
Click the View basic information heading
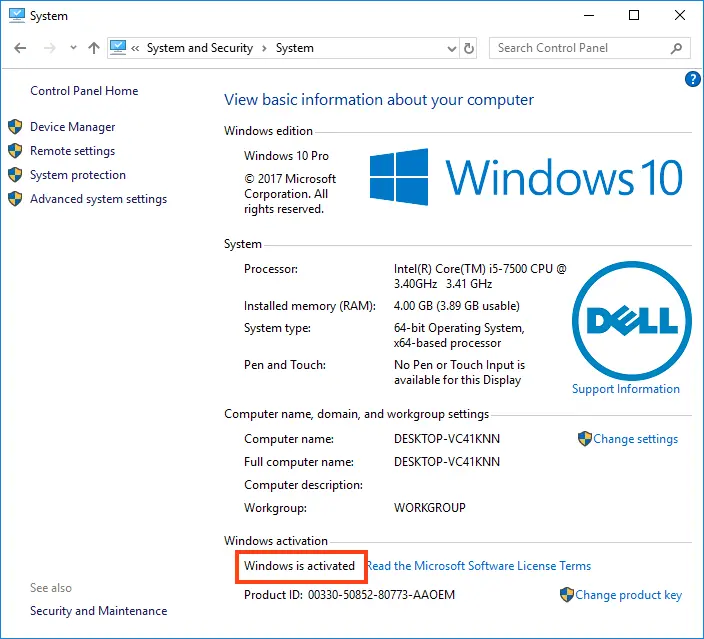378,100
